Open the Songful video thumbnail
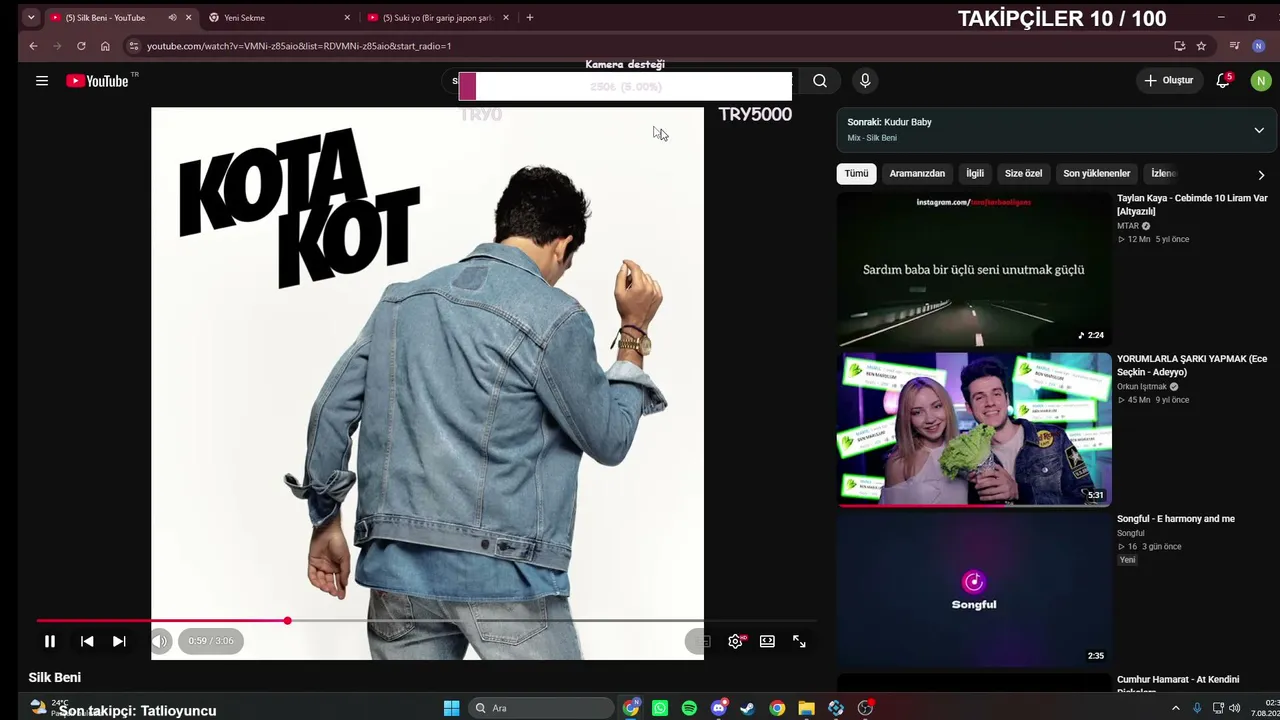The width and height of the screenshot is (1280, 720). 974,589
